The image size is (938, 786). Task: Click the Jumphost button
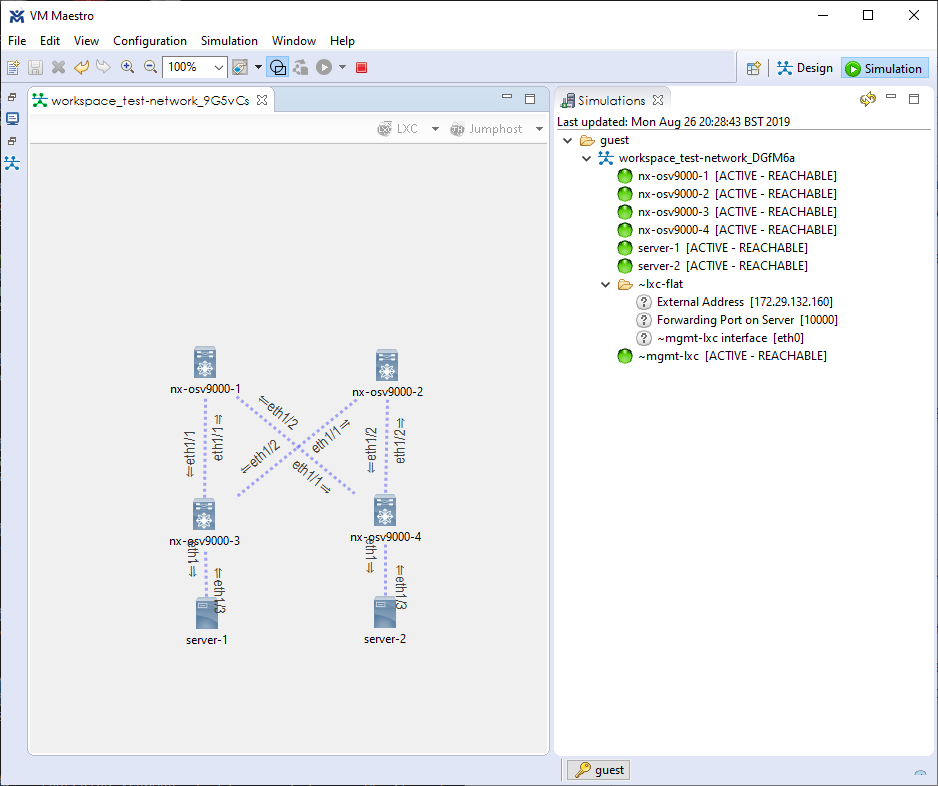(486, 129)
